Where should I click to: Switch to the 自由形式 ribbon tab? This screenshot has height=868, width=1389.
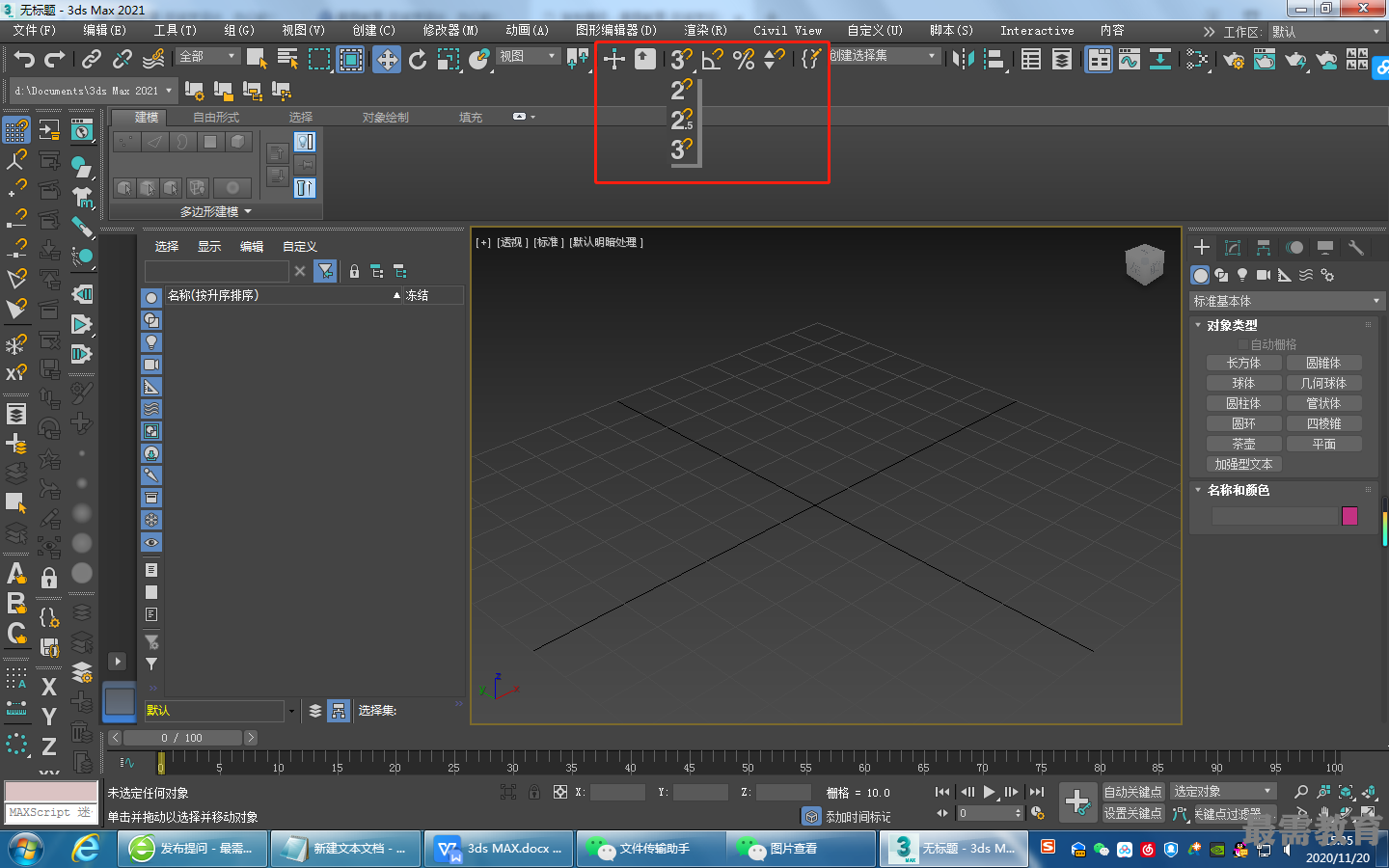pos(216,118)
